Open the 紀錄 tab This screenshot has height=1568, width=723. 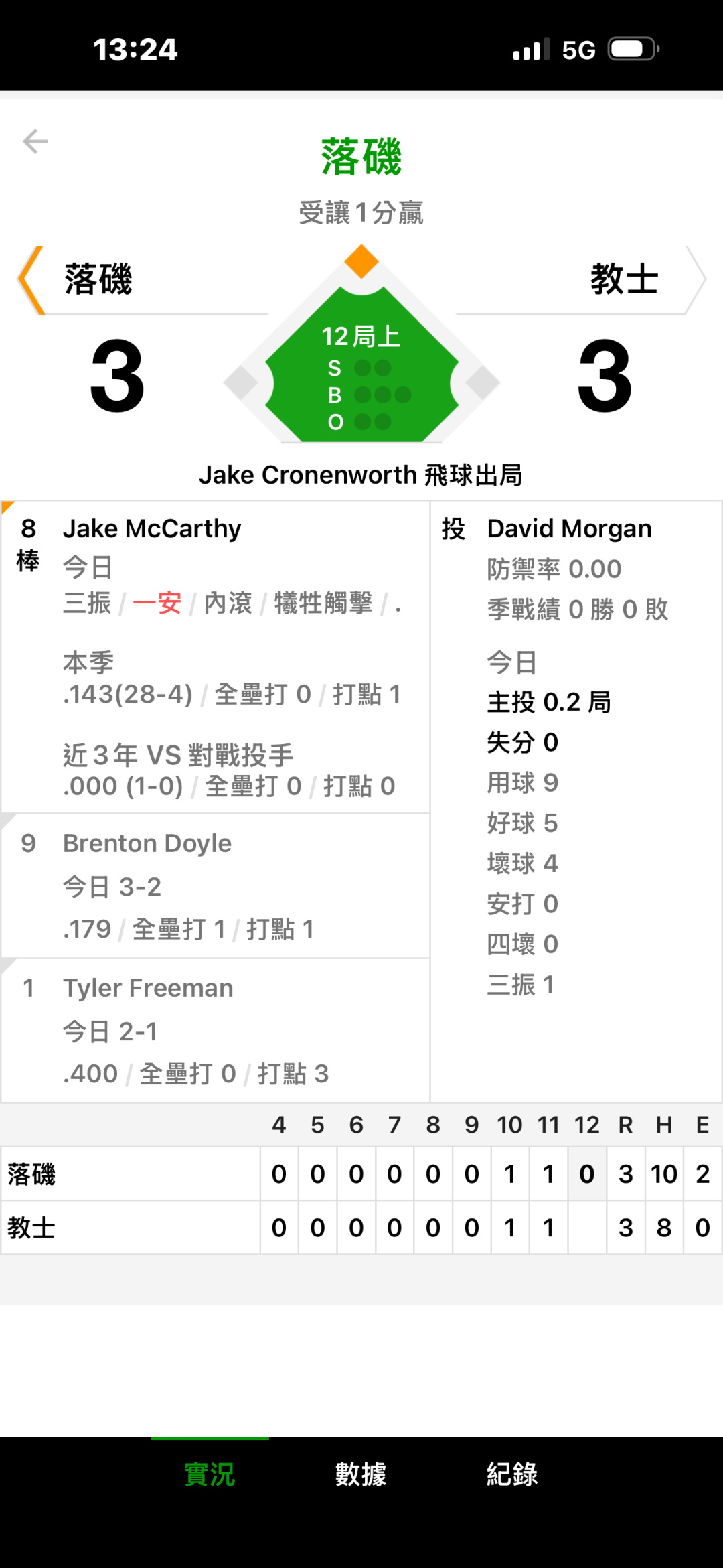[512, 1474]
